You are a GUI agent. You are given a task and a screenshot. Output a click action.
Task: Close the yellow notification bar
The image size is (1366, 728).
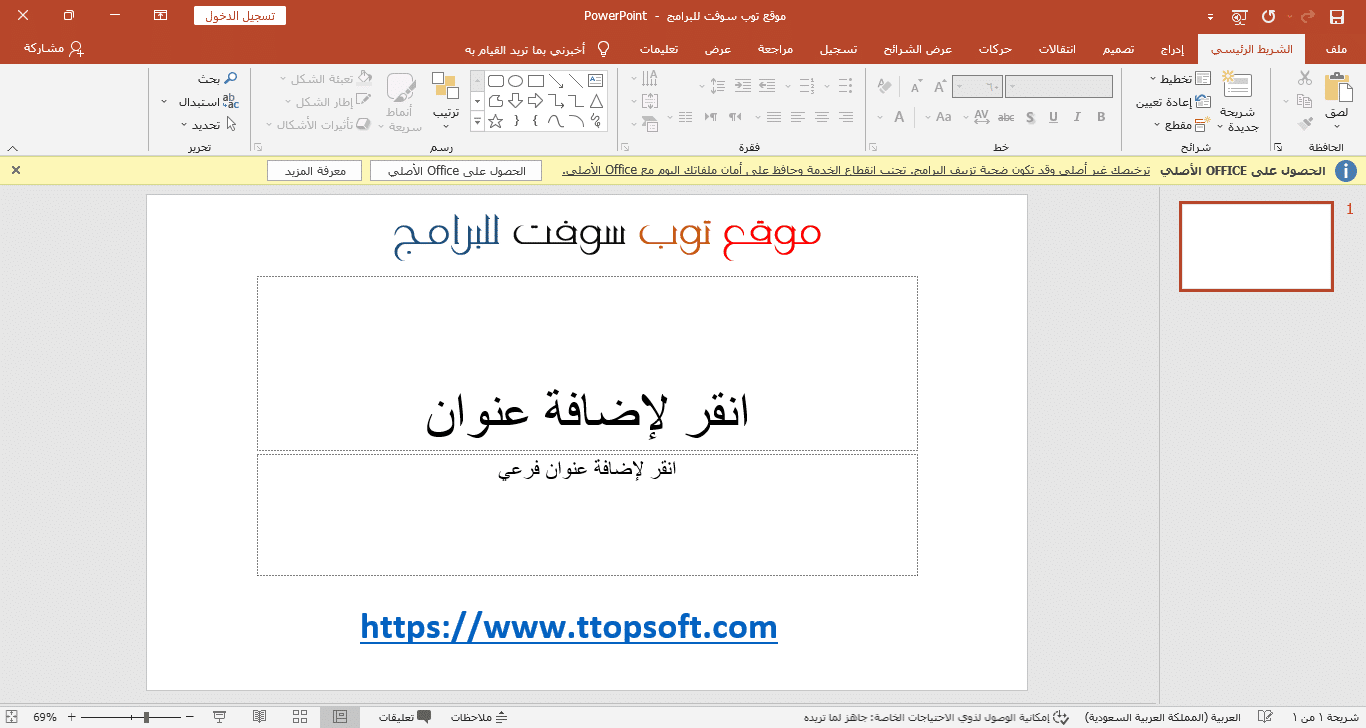[16, 170]
